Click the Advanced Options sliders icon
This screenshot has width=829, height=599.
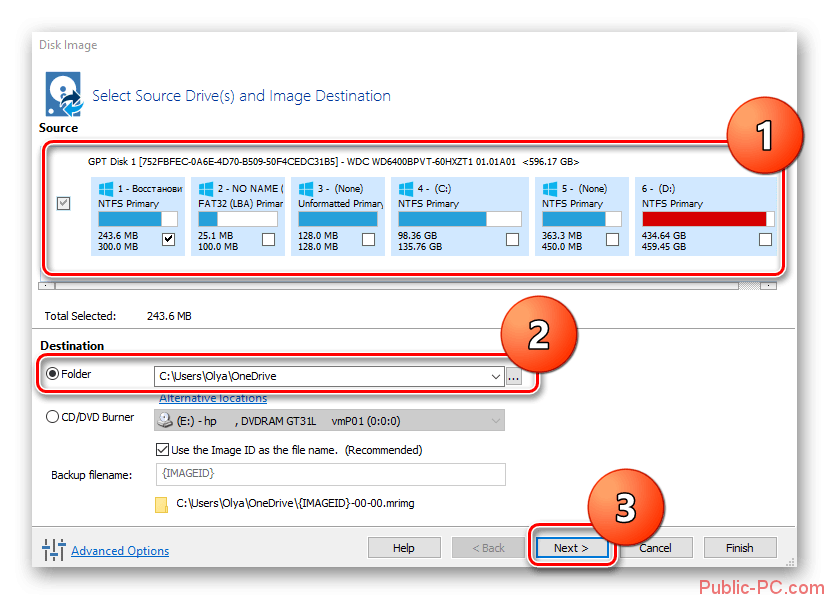click(53, 550)
